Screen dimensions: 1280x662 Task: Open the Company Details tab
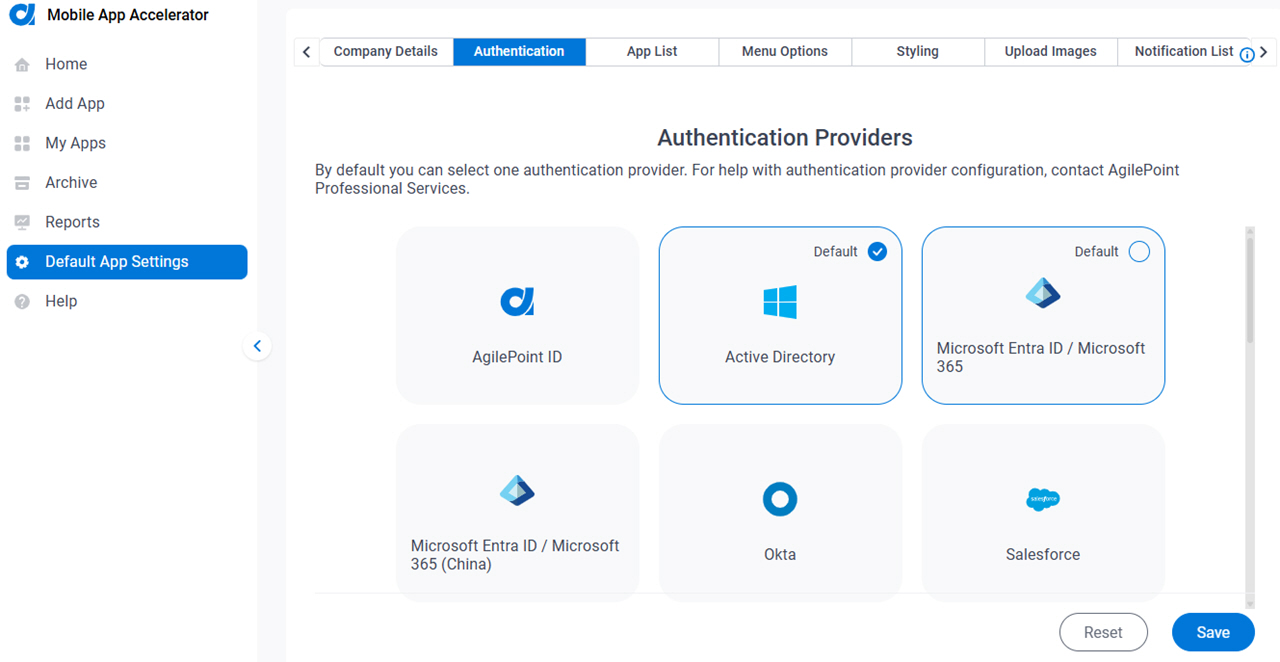[386, 51]
